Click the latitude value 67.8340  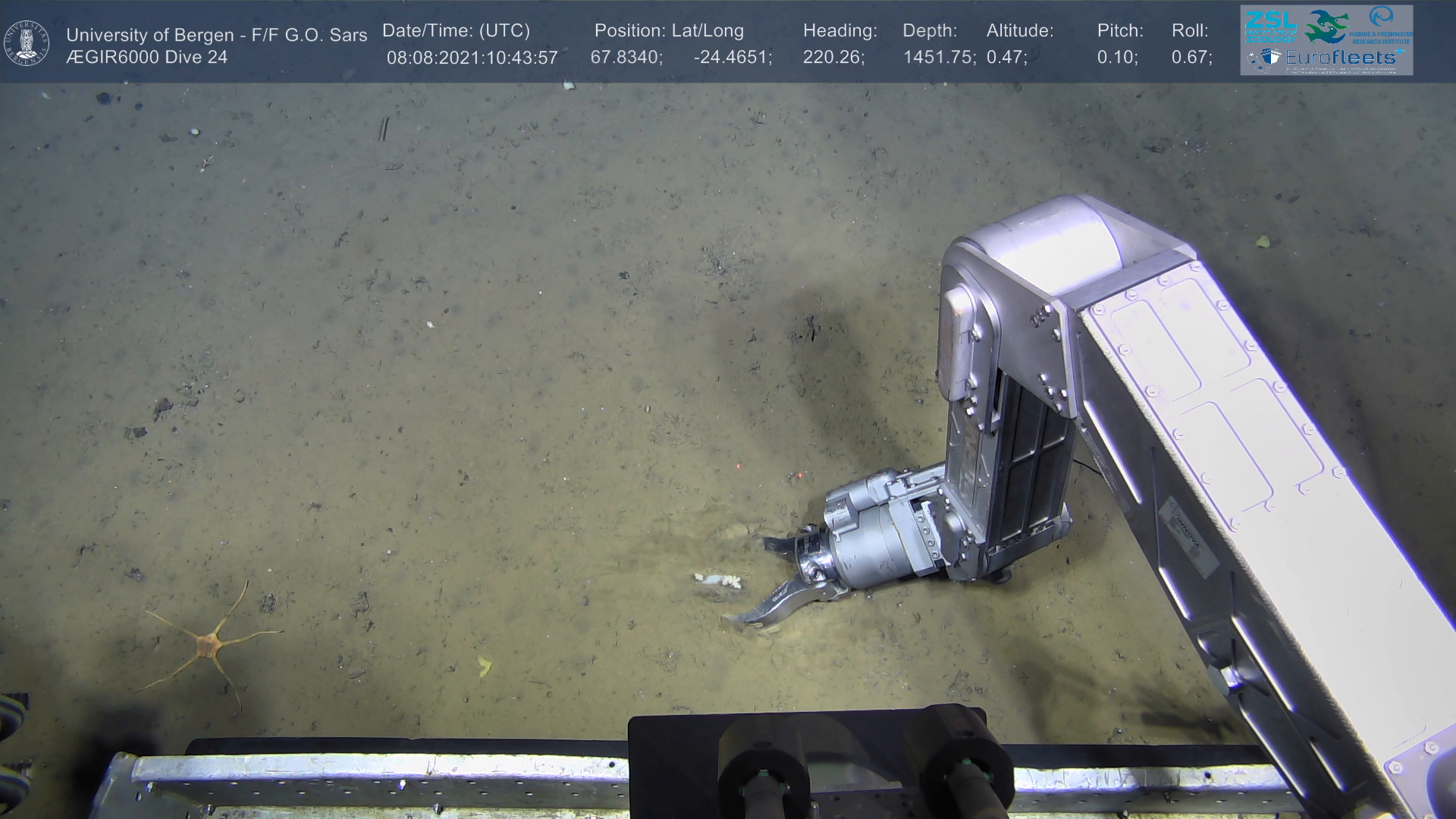pyautogui.click(x=626, y=58)
